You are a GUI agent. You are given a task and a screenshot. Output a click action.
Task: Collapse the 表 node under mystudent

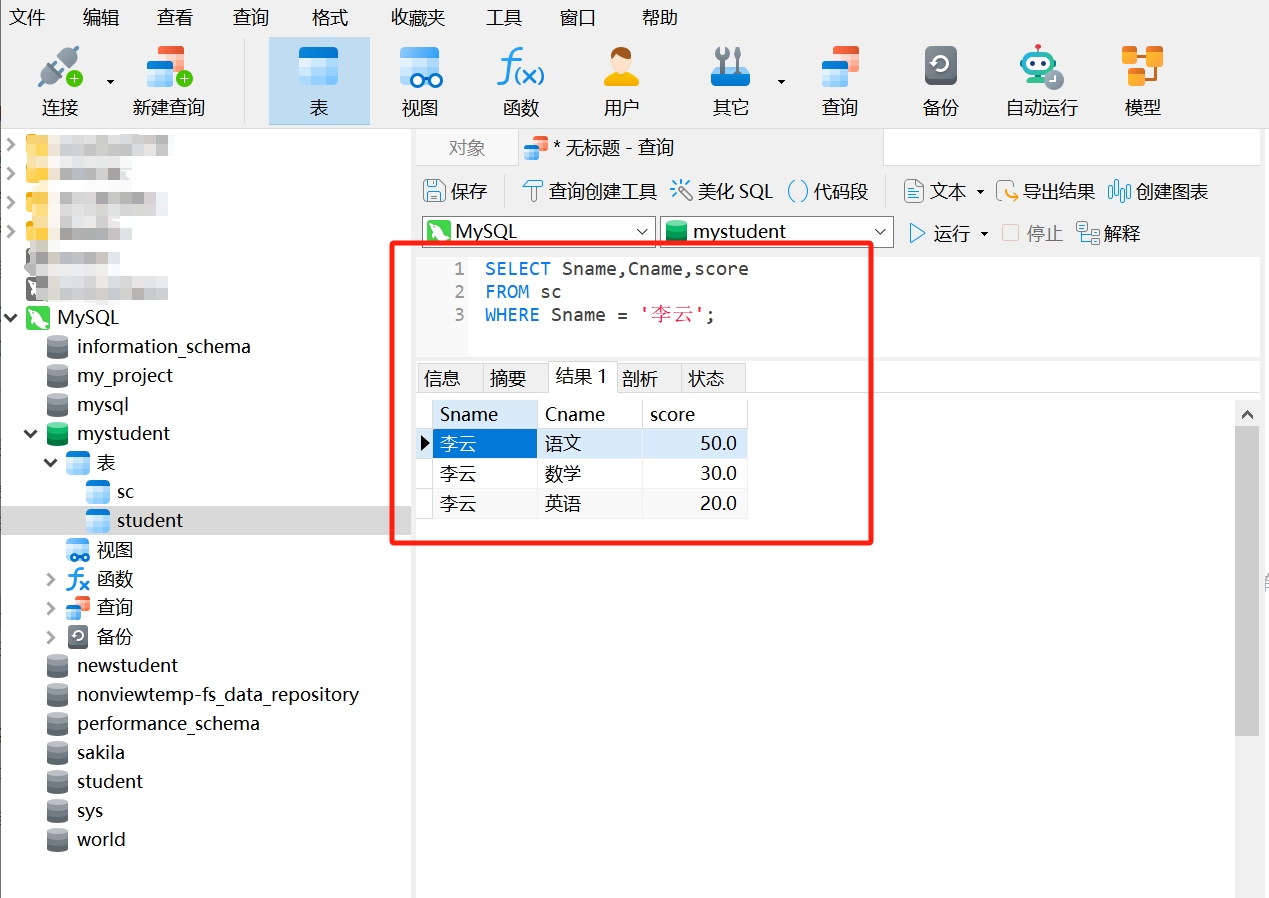pos(49,462)
